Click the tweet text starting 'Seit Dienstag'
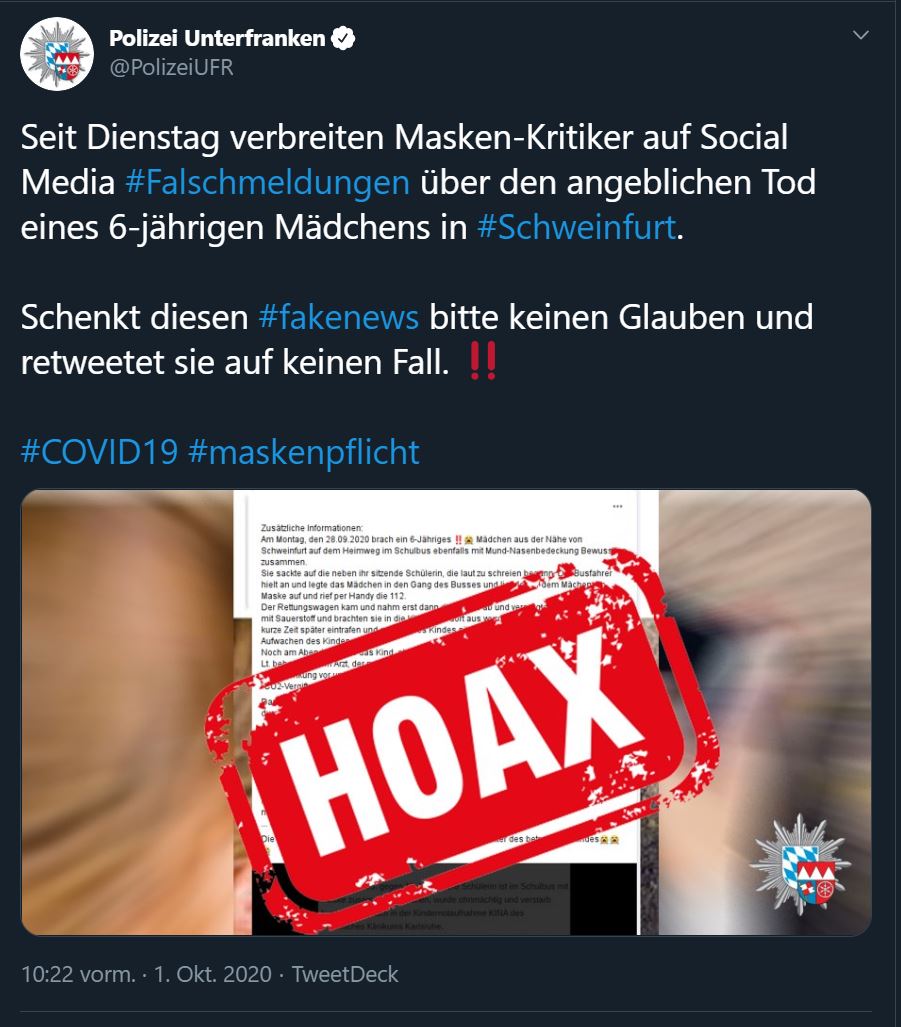This screenshot has width=901, height=1027. click(x=418, y=182)
